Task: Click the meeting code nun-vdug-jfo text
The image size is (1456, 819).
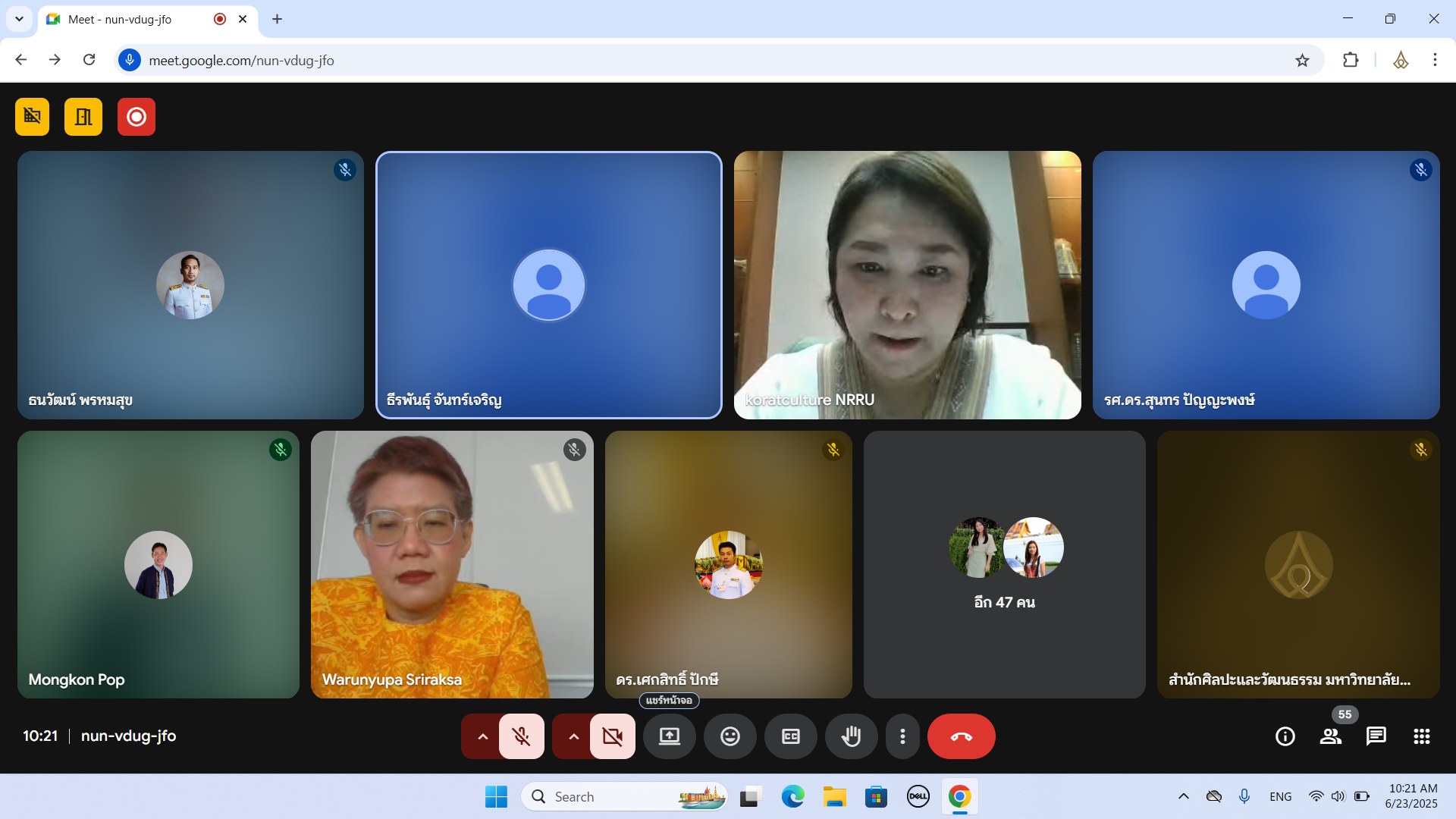Action: pyautogui.click(x=128, y=736)
